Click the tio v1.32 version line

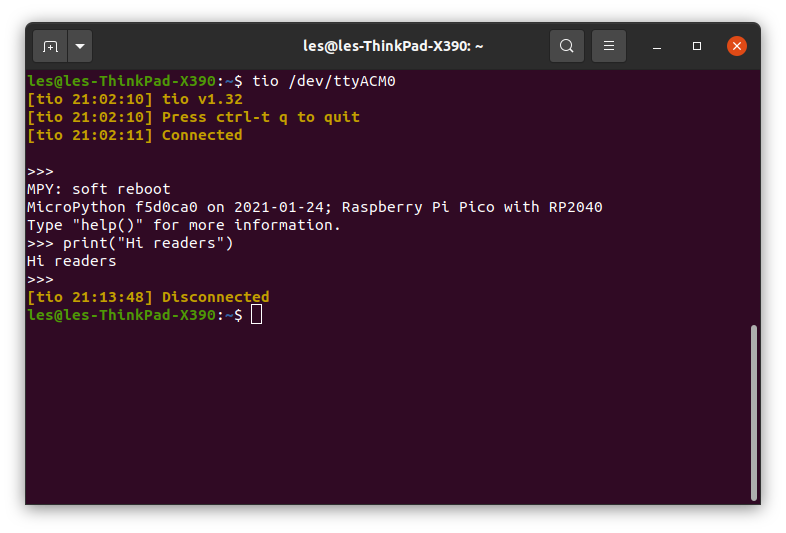pyautogui.click(x=135, y=99)
